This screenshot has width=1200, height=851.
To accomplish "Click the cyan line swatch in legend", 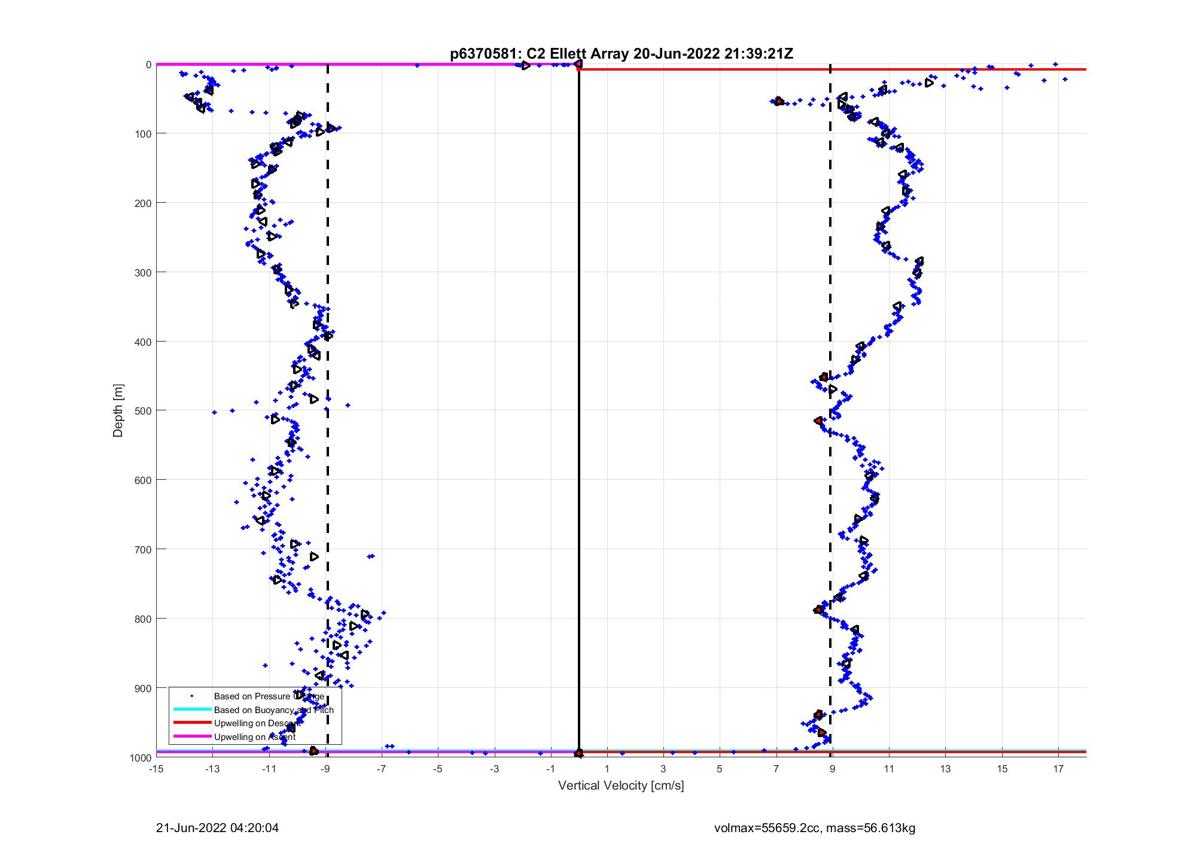I will (190, 709).
